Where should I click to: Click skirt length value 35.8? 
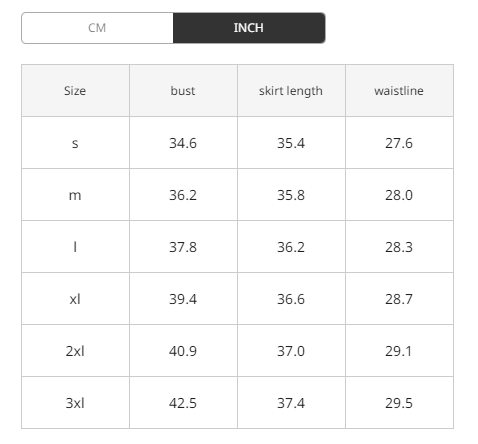291,195
